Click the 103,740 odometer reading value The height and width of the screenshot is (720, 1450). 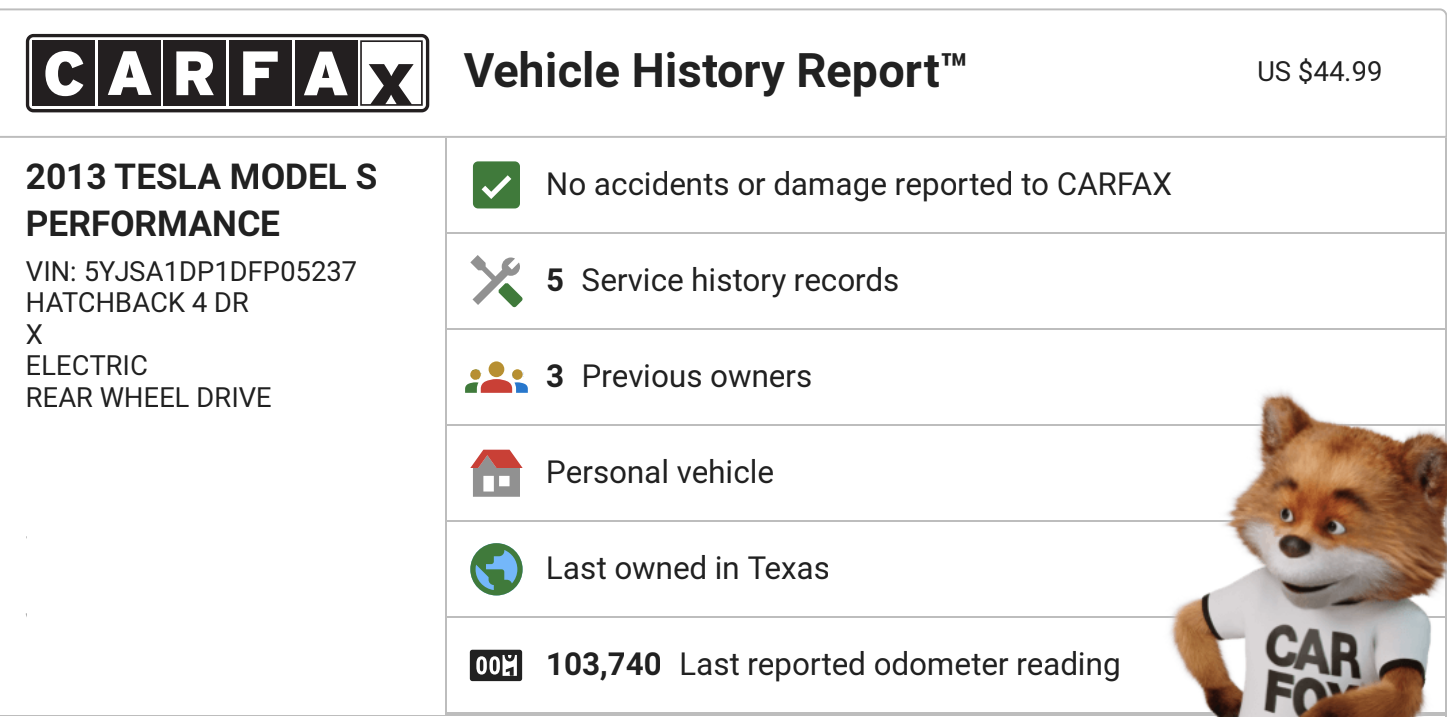pos(604,665)
